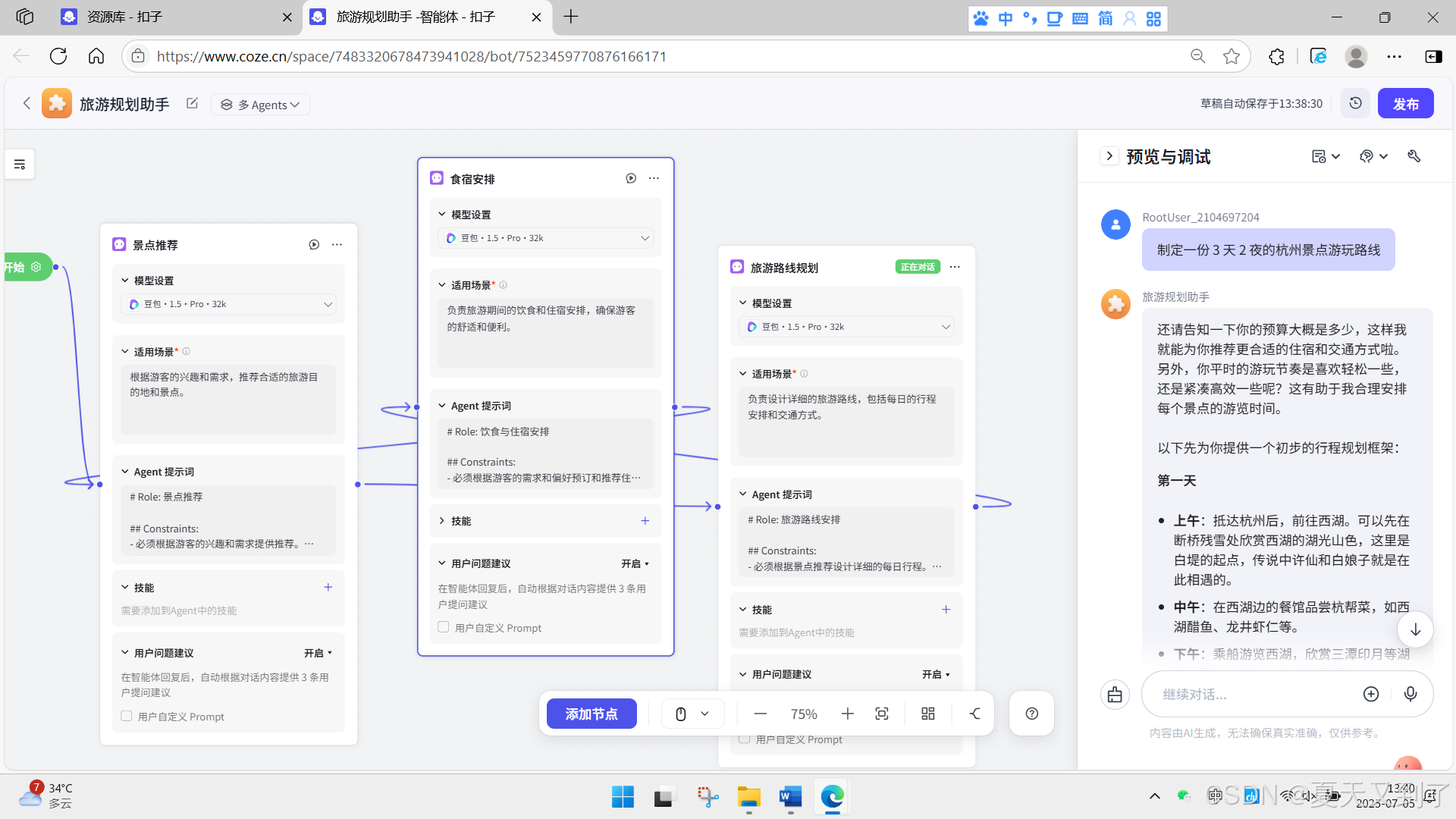
Task: Click the 发布 publish button
Action: (1405, 104)
